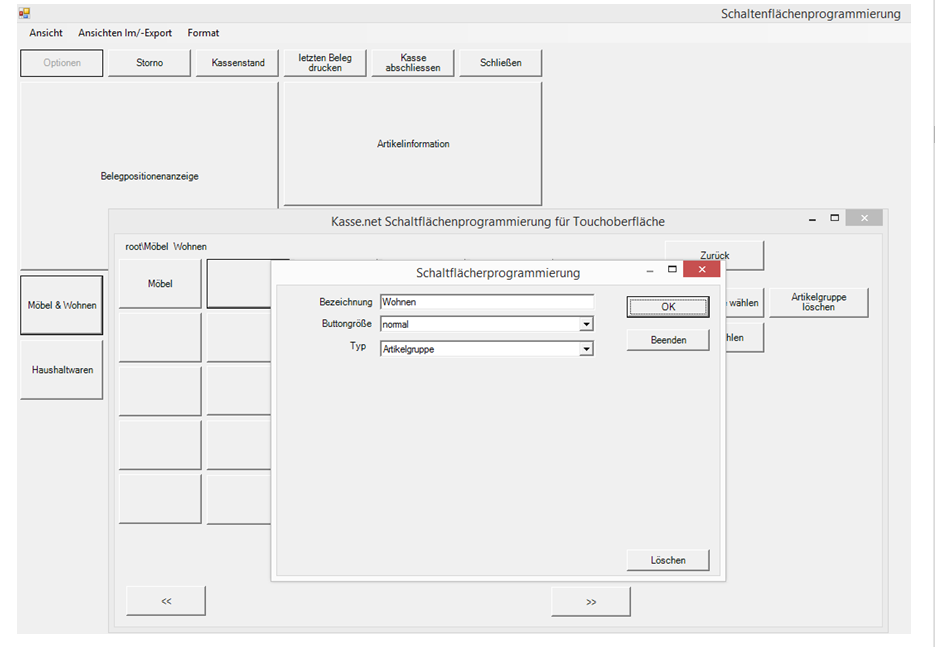Click the Kassenstand button
The height and width of the screenshot is (647, 935).
coord(238,63)
